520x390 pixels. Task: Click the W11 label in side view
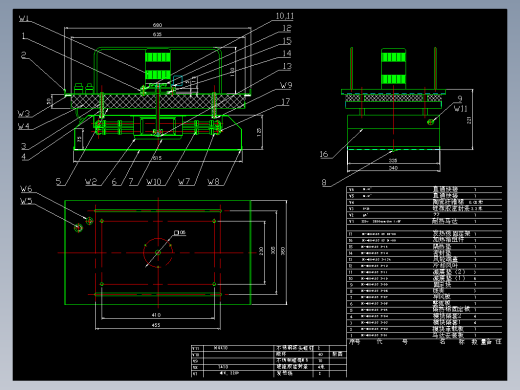461,109
